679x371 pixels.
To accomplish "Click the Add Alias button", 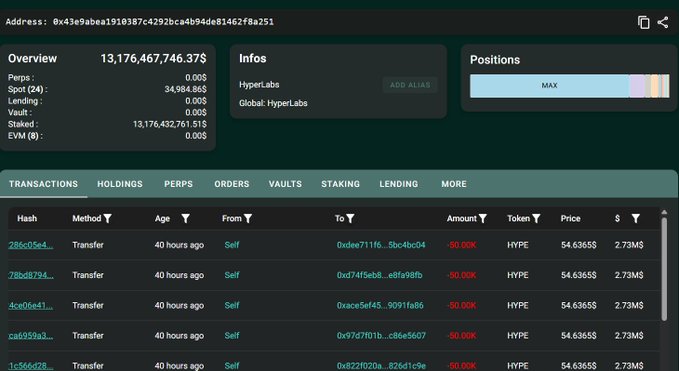I will (x=410, y=85).
